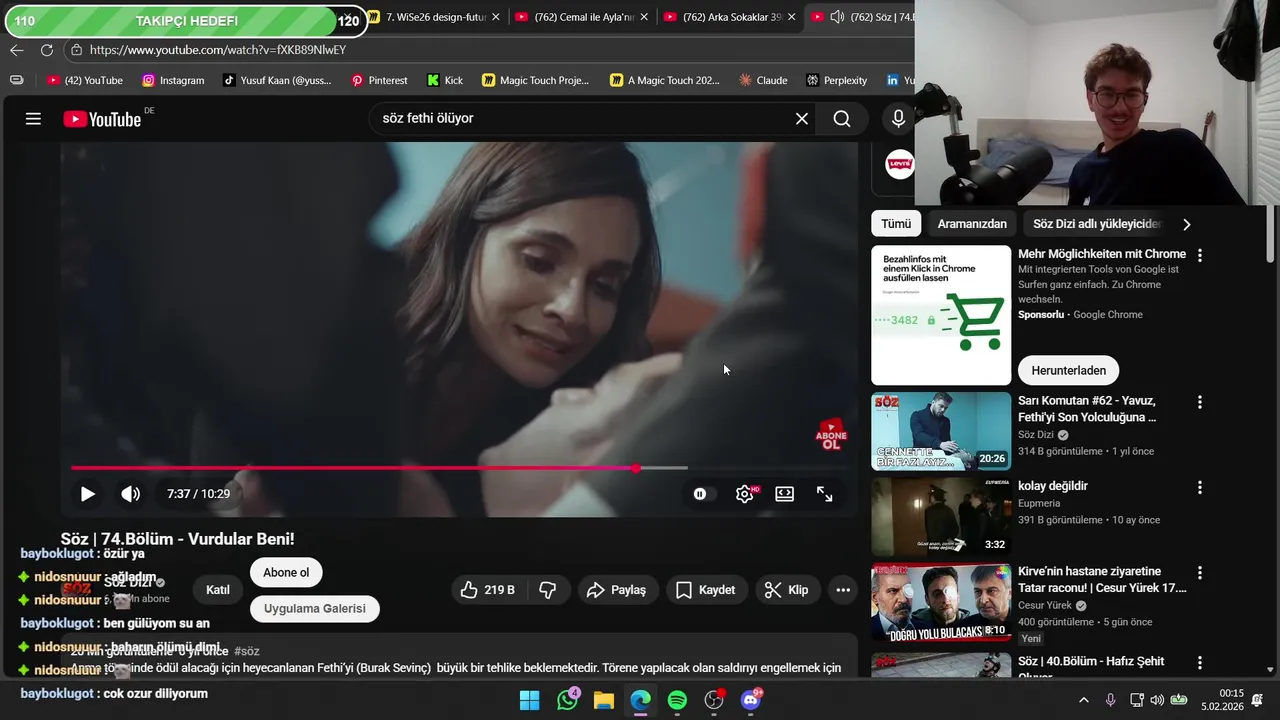Mute the video volume speaker icon
Viewport: 1280px width, 720px height.
[131, 494]
